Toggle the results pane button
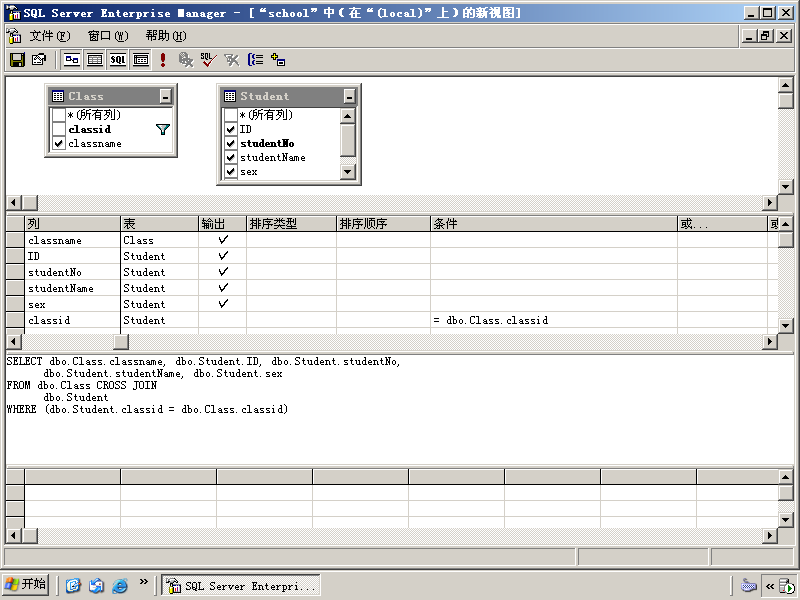 pos(141,60)
